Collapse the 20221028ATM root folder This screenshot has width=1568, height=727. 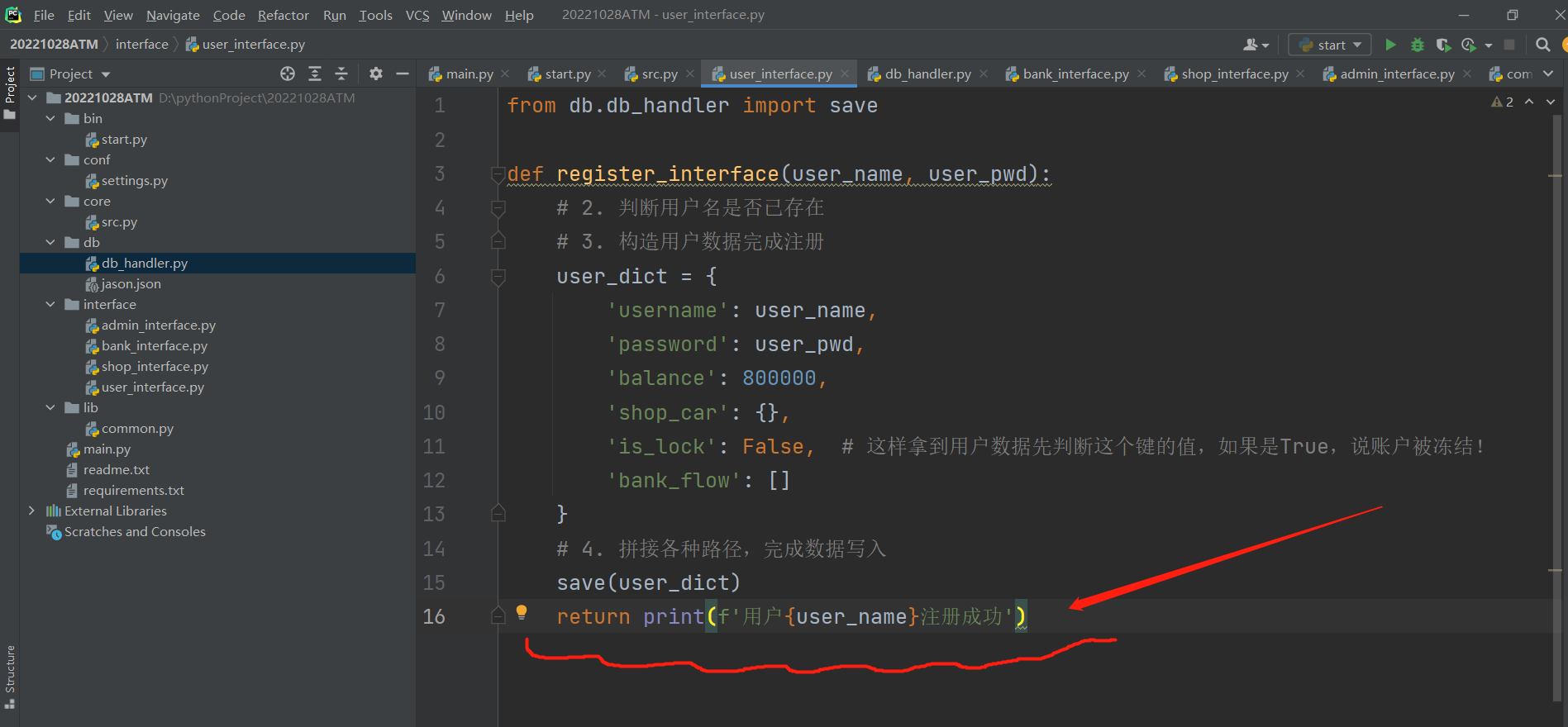(32, 97)
